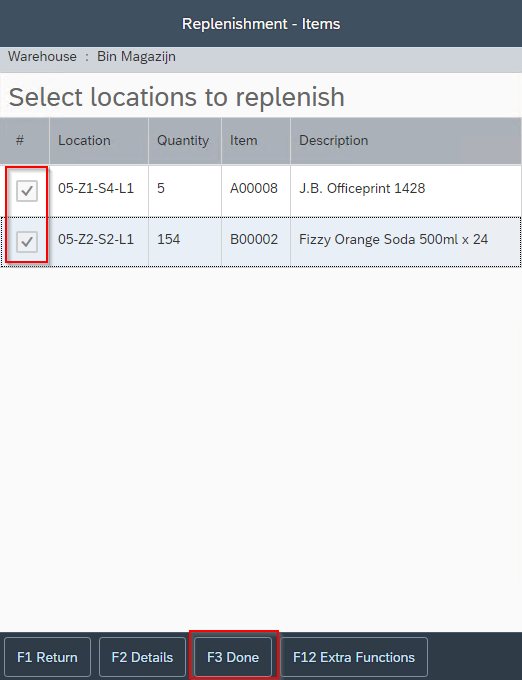Uncheck the checkbox for location 05-Z2-S2-L1
This screenshot has width=522, height=680.
(27, 242)
